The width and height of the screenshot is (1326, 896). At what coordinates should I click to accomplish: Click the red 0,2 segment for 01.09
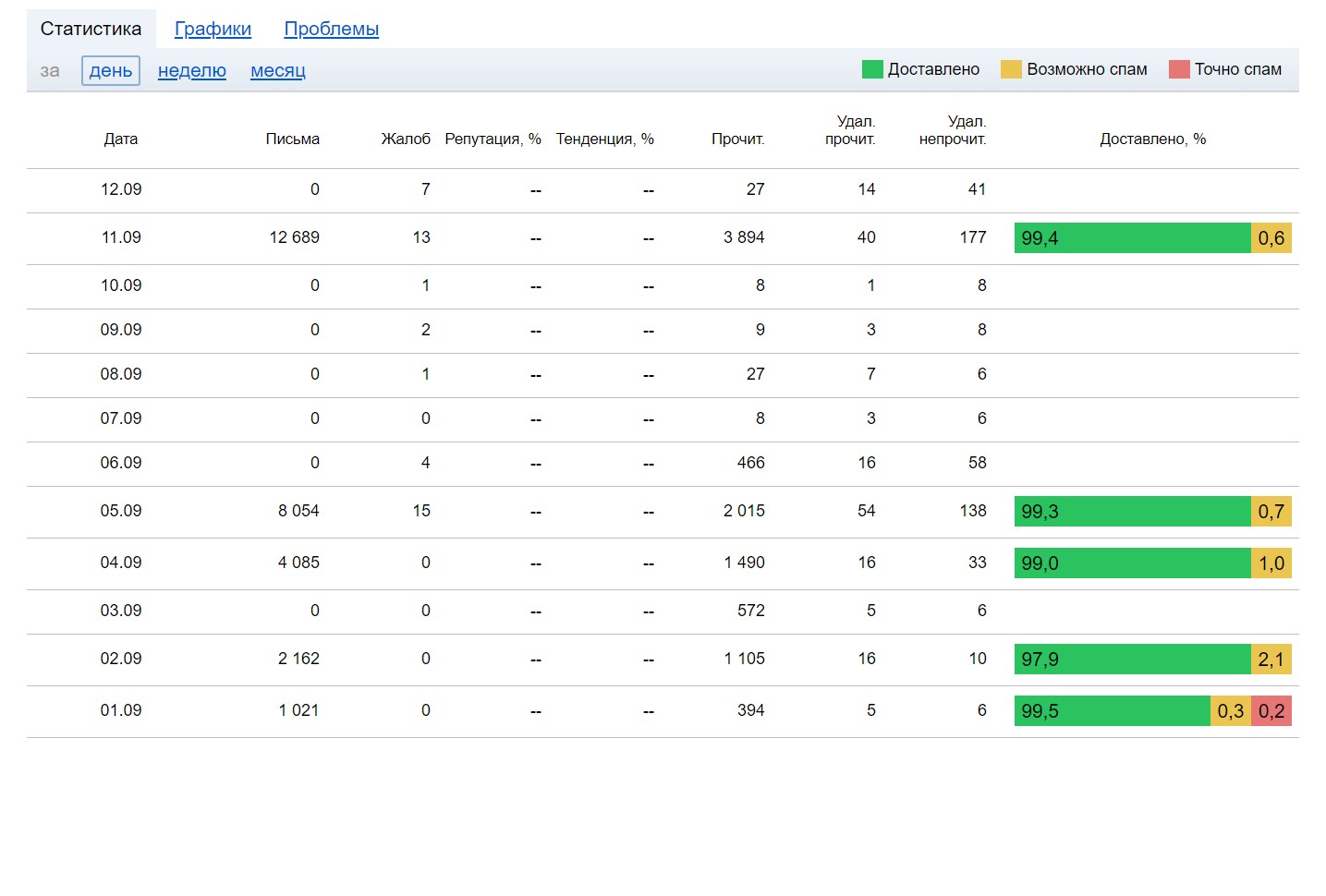(1271, 710)
